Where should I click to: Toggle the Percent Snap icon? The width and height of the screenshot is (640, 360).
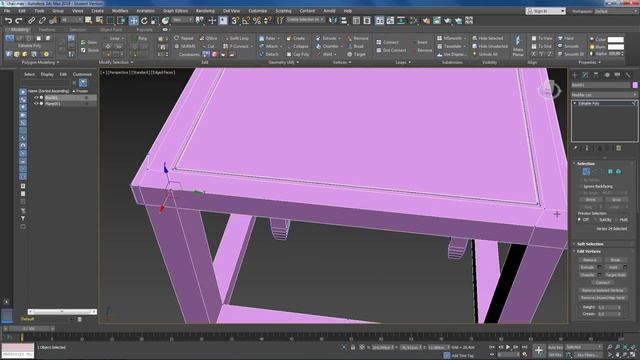pos(257,20)
